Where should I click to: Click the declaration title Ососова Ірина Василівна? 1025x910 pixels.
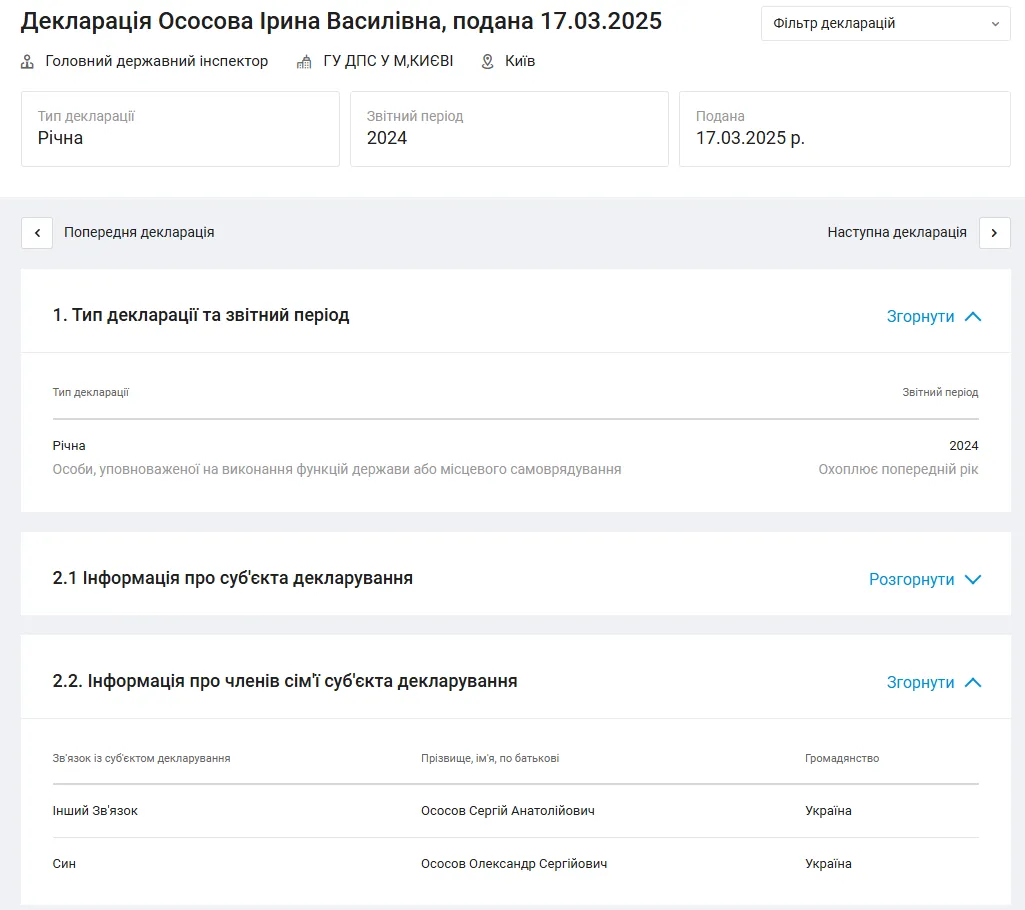[x=341, y=21]
